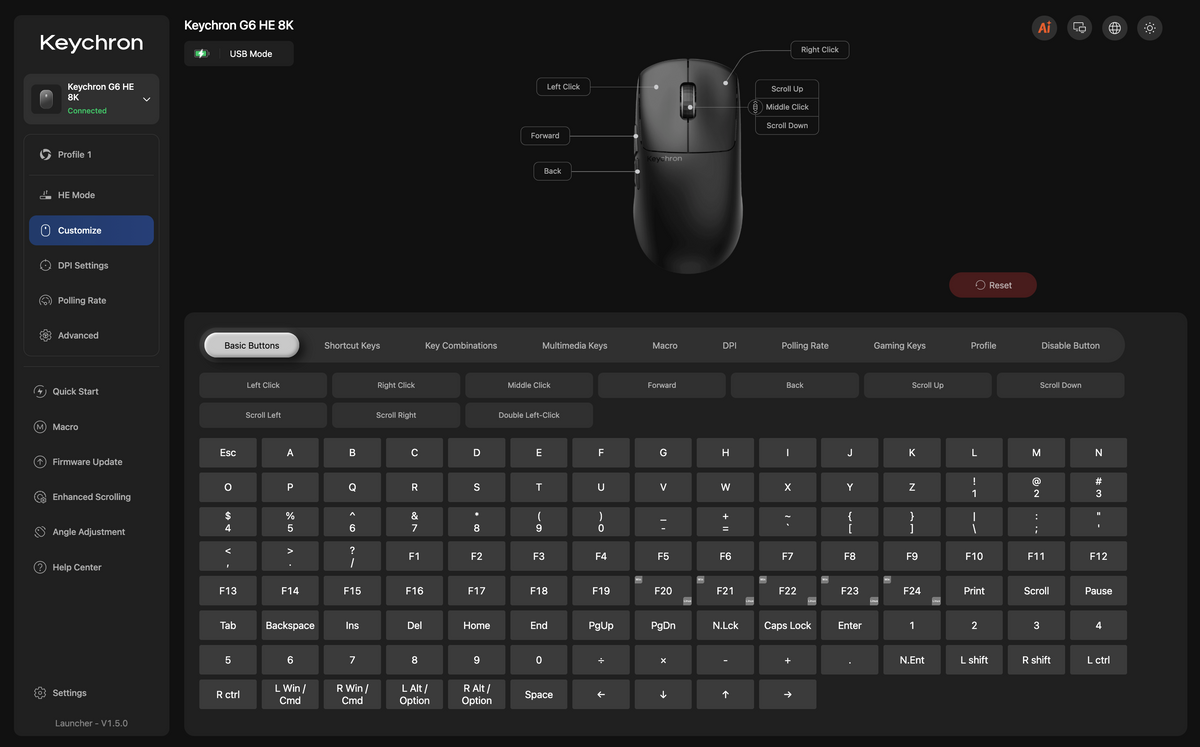Screen dimensions: 1200x747
Task: Choose the up arrow key
Action: tap(725, 695)
